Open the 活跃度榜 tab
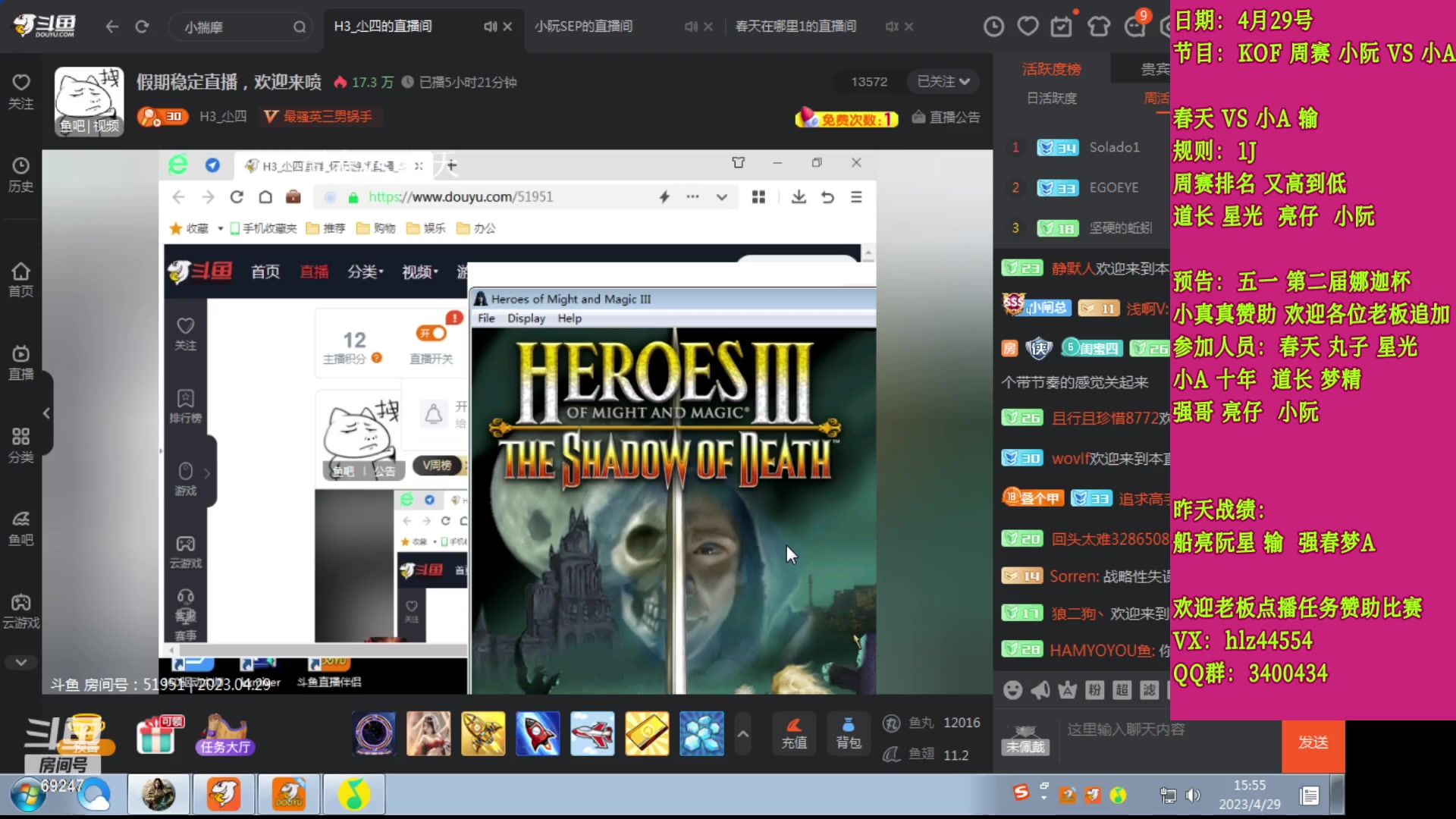Screen dimensions: 1456x819 tap(1052, 69)
